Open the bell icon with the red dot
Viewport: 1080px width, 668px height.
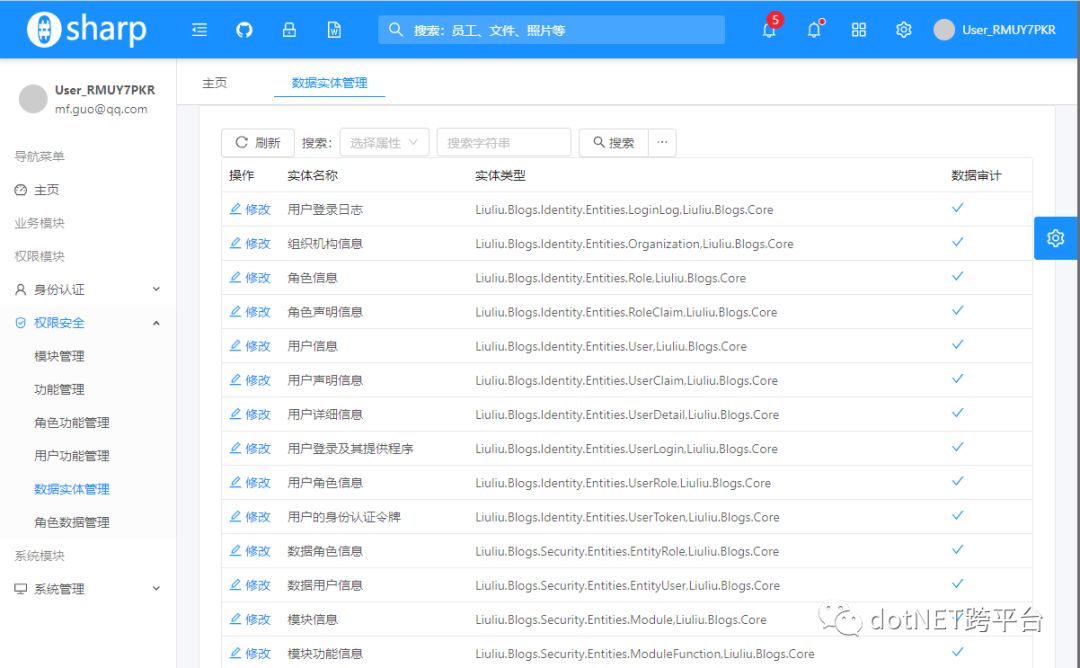click(814, 30)
